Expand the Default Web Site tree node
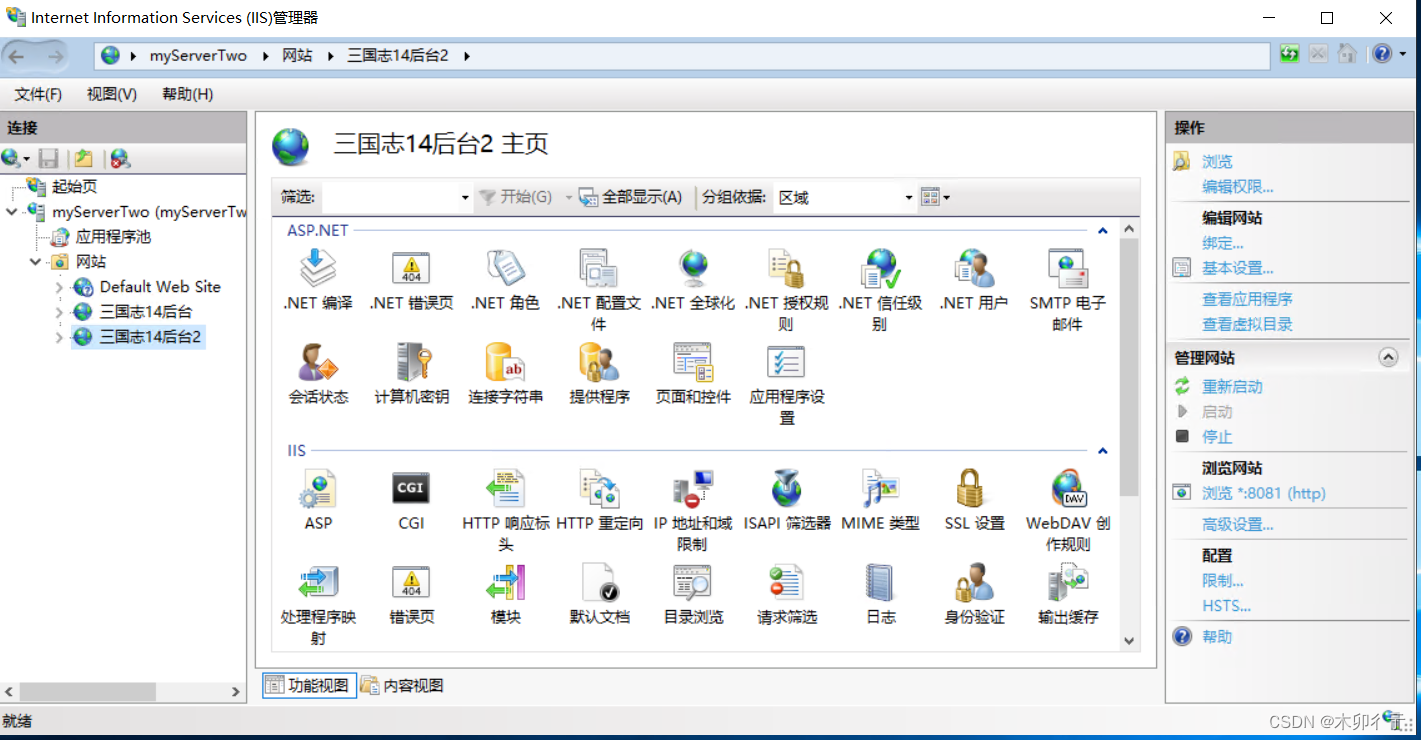 tap(60, 287)
